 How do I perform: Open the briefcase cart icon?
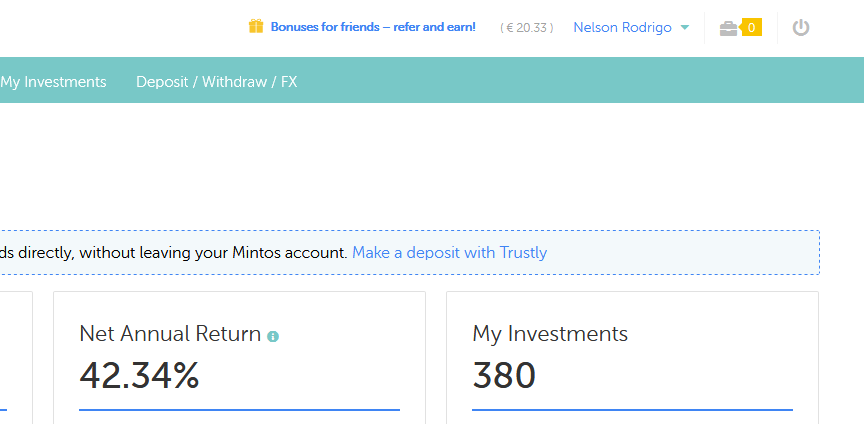point(728,28)
